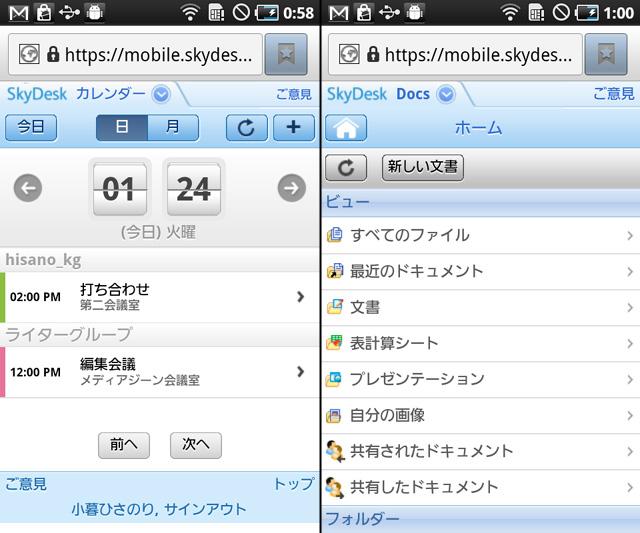Open ご意見 link in calendar footer

(26, 484)
